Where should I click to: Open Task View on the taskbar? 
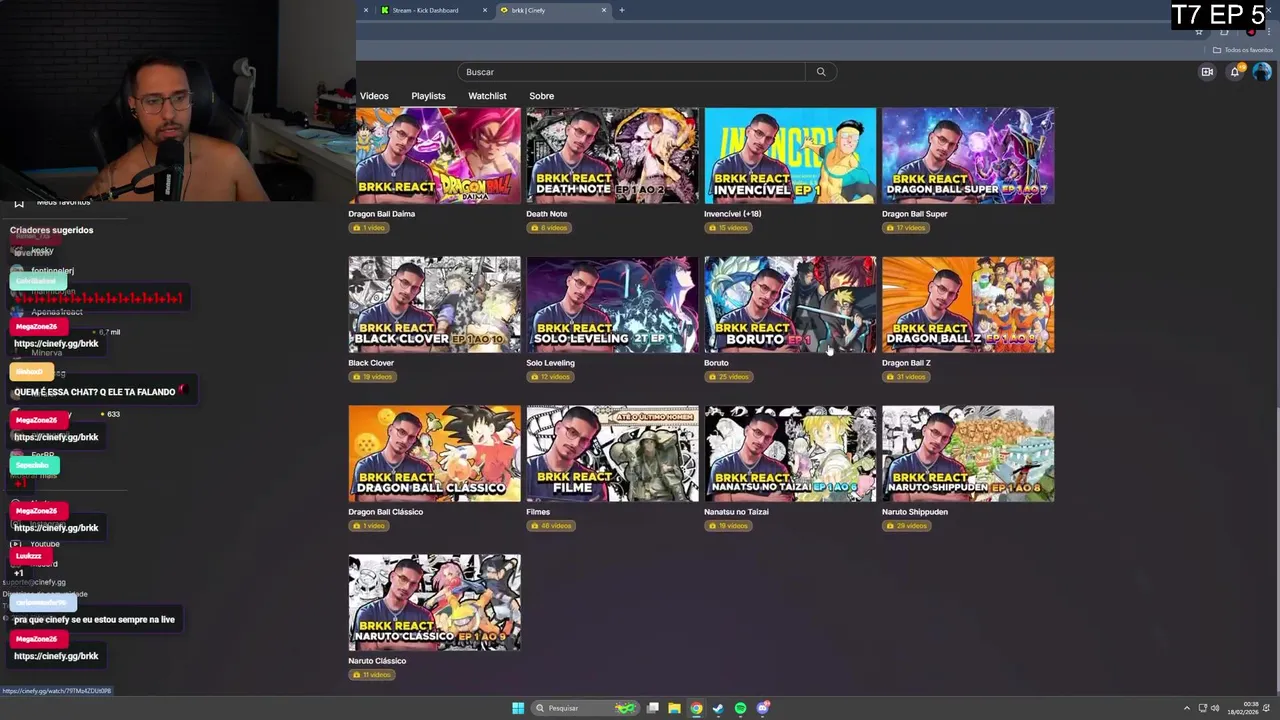tap(652, 708)
